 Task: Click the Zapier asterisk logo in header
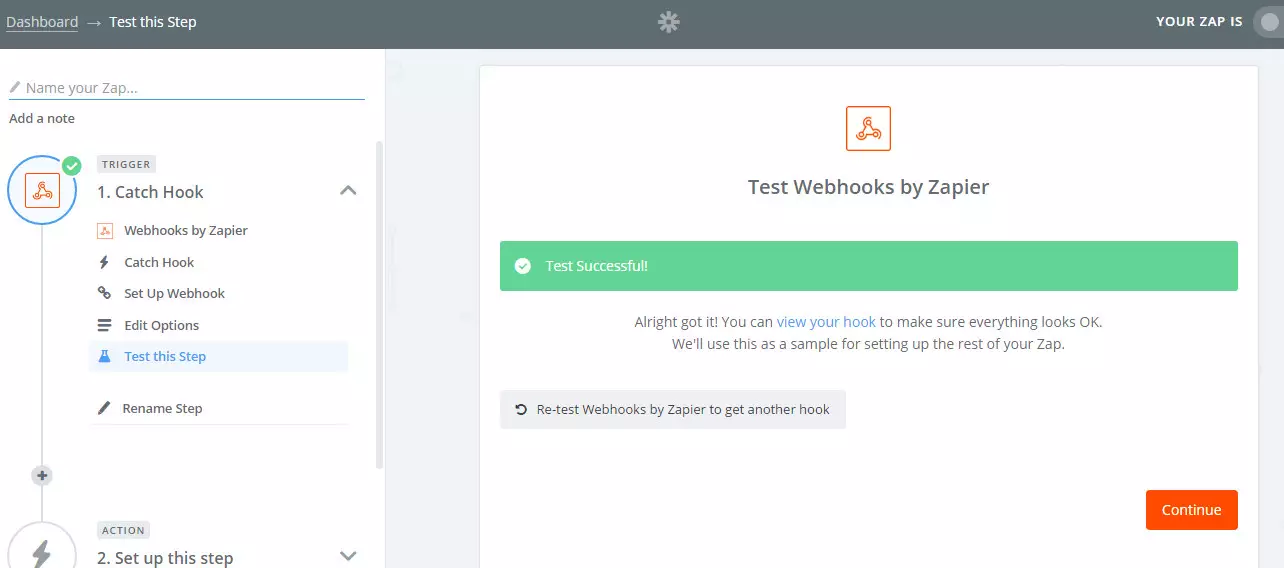[x=669, y=22]
